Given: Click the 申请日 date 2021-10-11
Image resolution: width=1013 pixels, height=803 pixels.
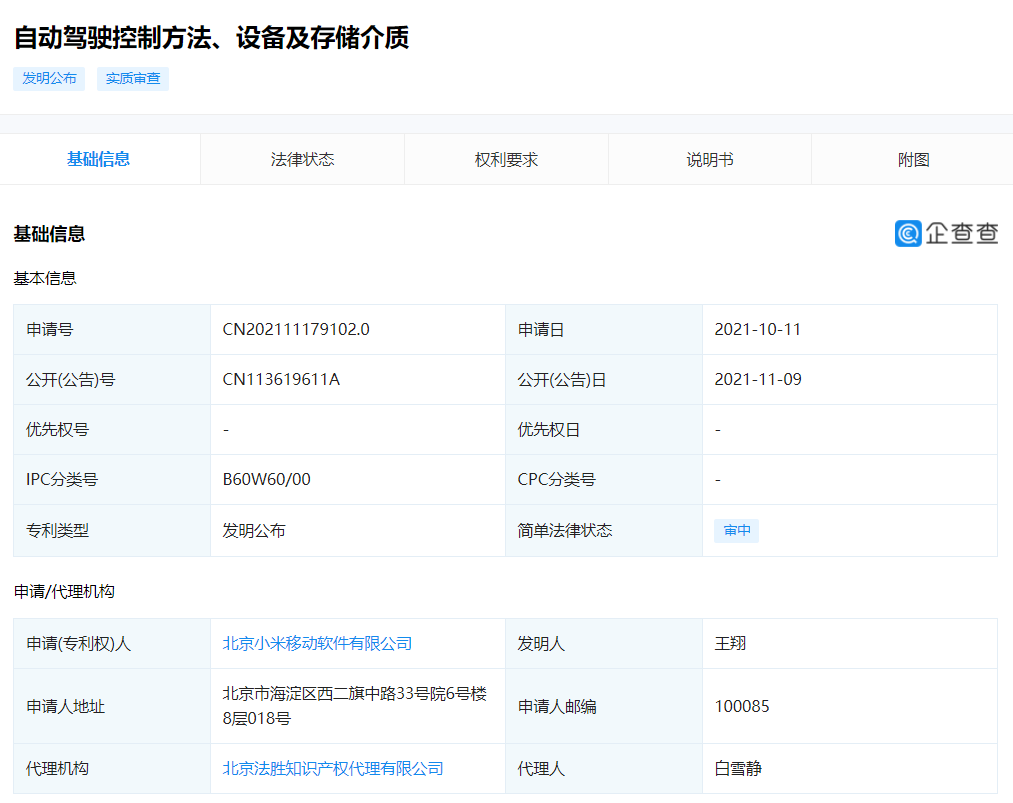Looking at the screenshot, I should click(x=759, y=329).
